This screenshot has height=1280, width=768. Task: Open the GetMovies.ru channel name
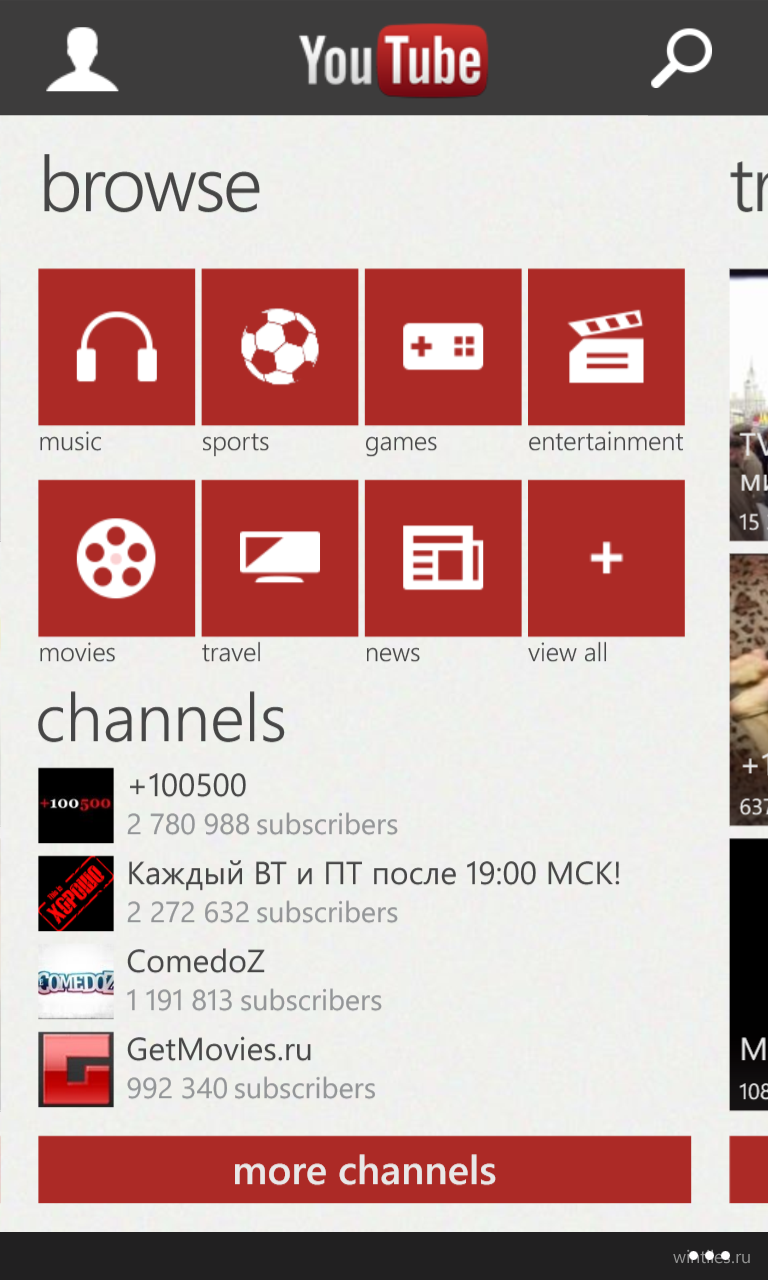(x=219, y=1050)
